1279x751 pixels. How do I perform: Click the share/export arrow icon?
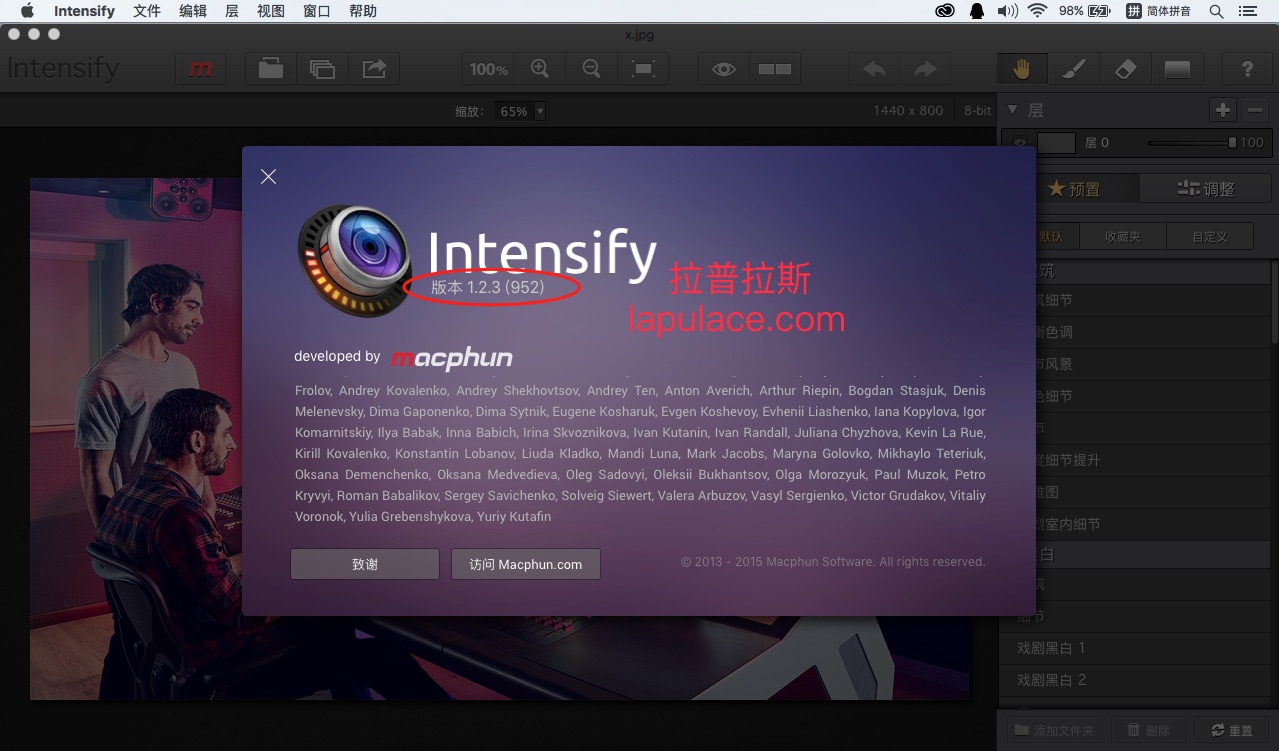[x=374, y=69]
